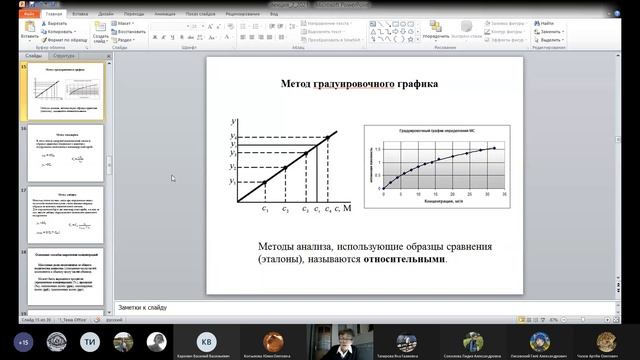Open the Направление текста dropdown
Viewport: 640px width, 360px height.
tap(327, 23)
